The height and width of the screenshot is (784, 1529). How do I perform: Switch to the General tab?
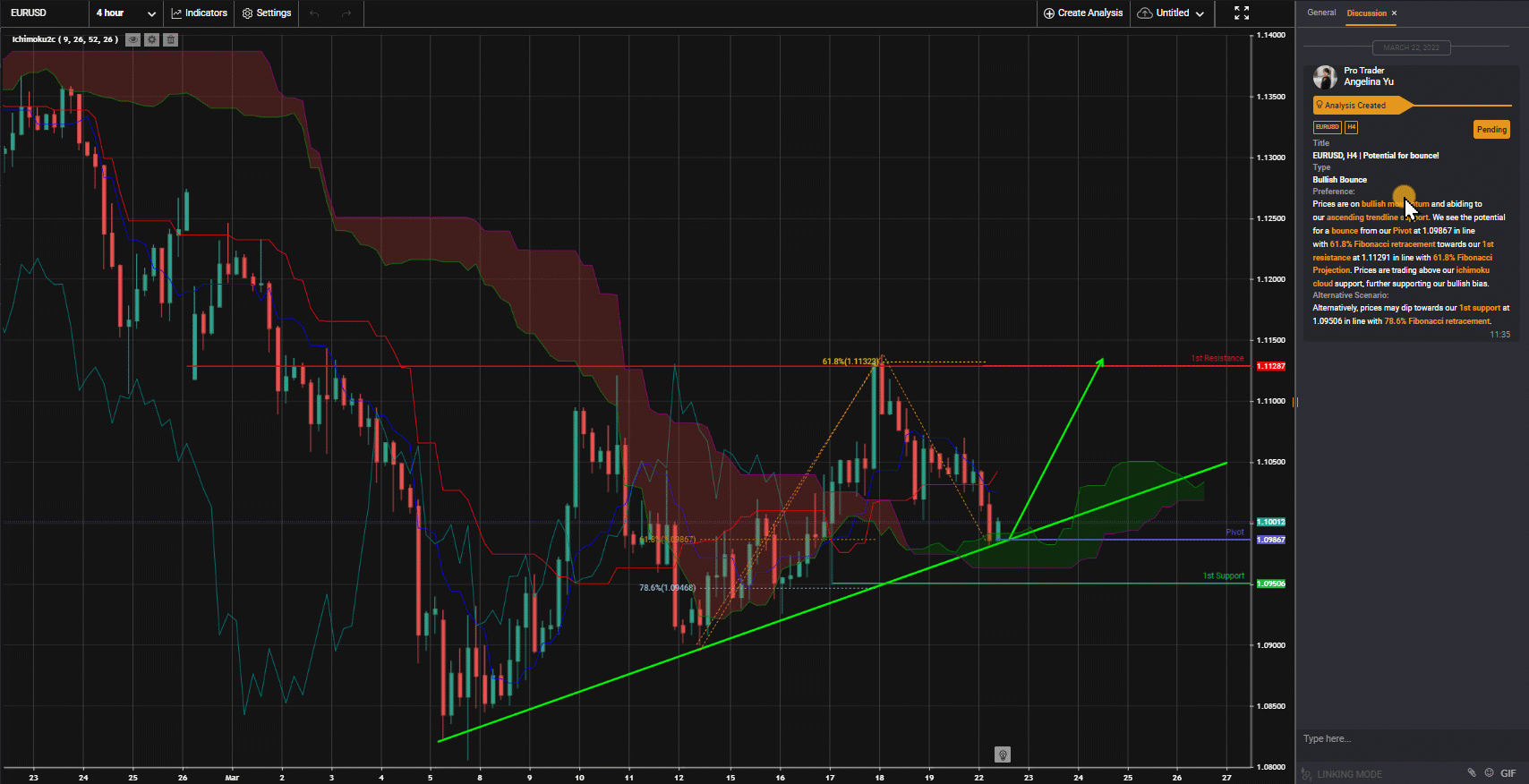[1321, 13]
